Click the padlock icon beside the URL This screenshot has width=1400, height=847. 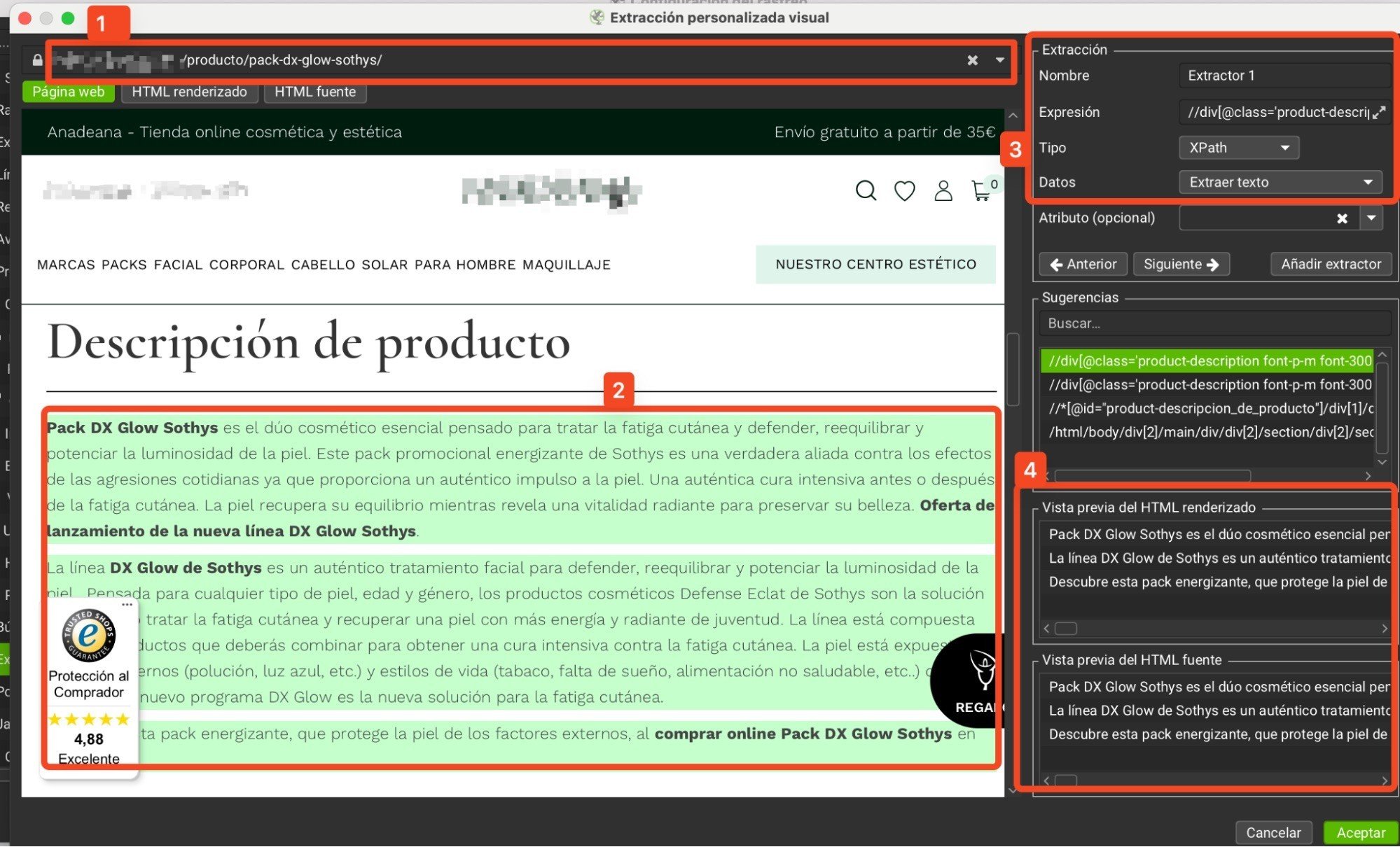(x=37, y=60)
